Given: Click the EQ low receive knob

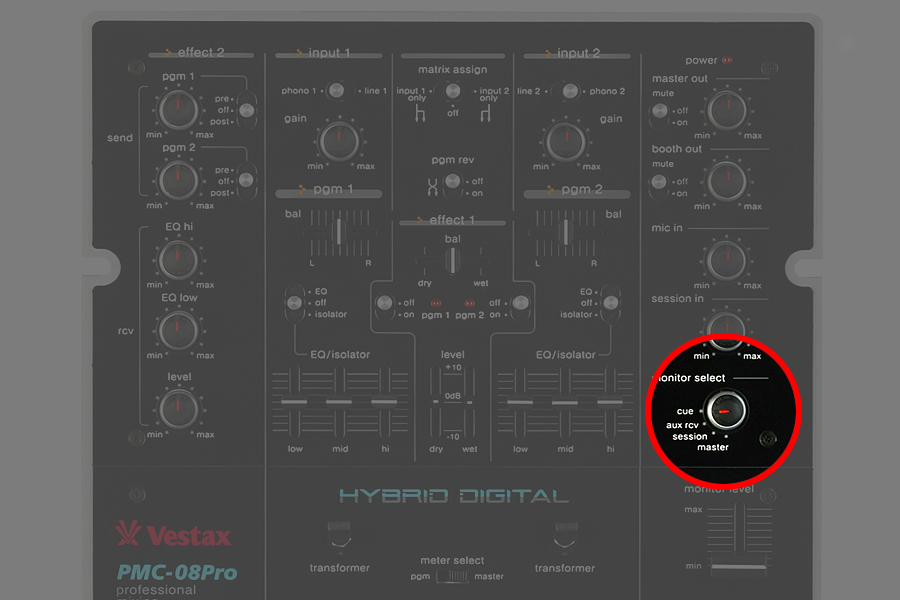Looking at the screenshot, I should (177, 328).
